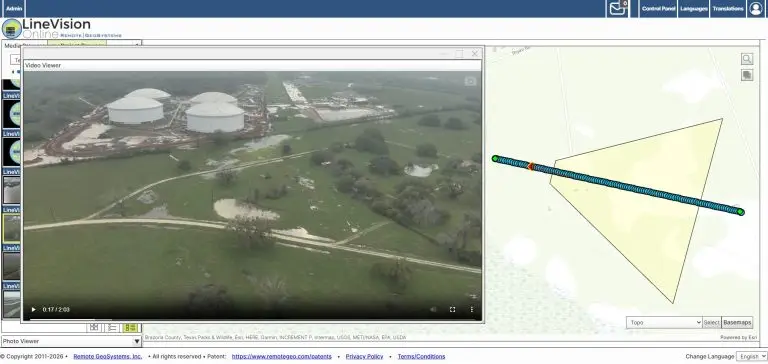Open the messages envelope icon
Image resolution: width=768 pixels, height=364 pixels.
pos(617,8)
